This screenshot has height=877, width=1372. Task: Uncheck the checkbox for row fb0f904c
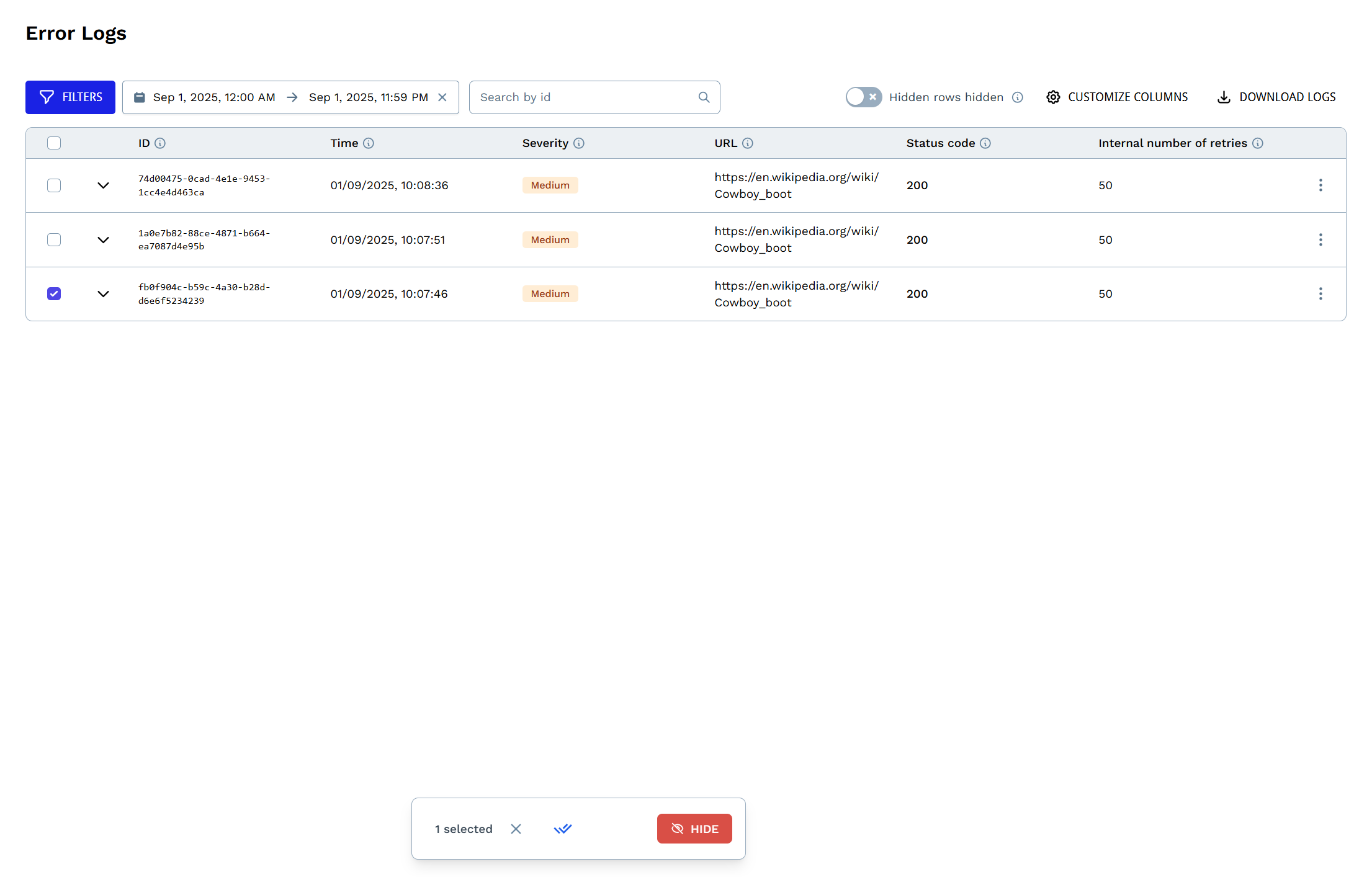[54, 294]
